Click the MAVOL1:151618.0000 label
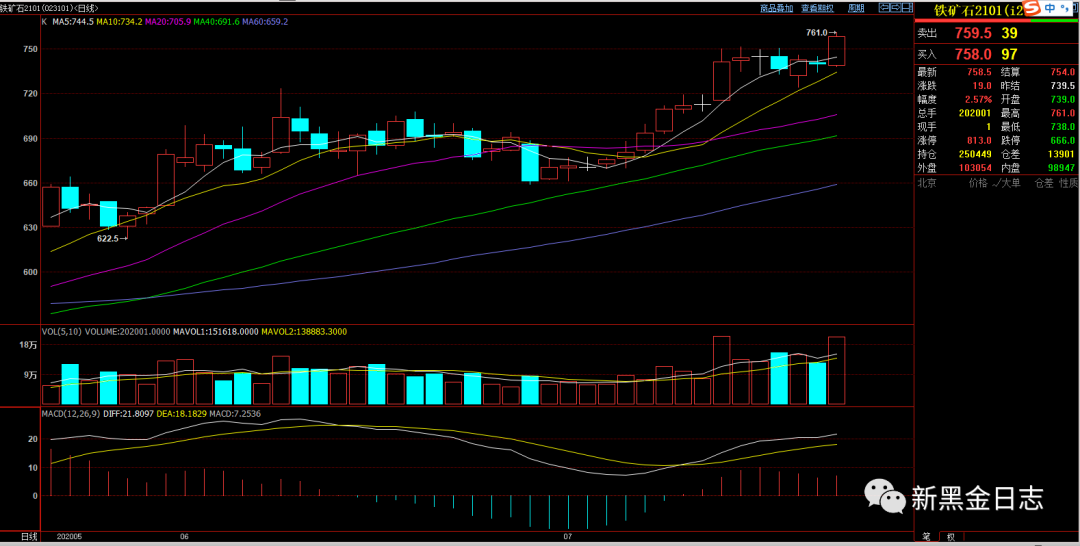The image size is (1080, 546). click(215, 332)
